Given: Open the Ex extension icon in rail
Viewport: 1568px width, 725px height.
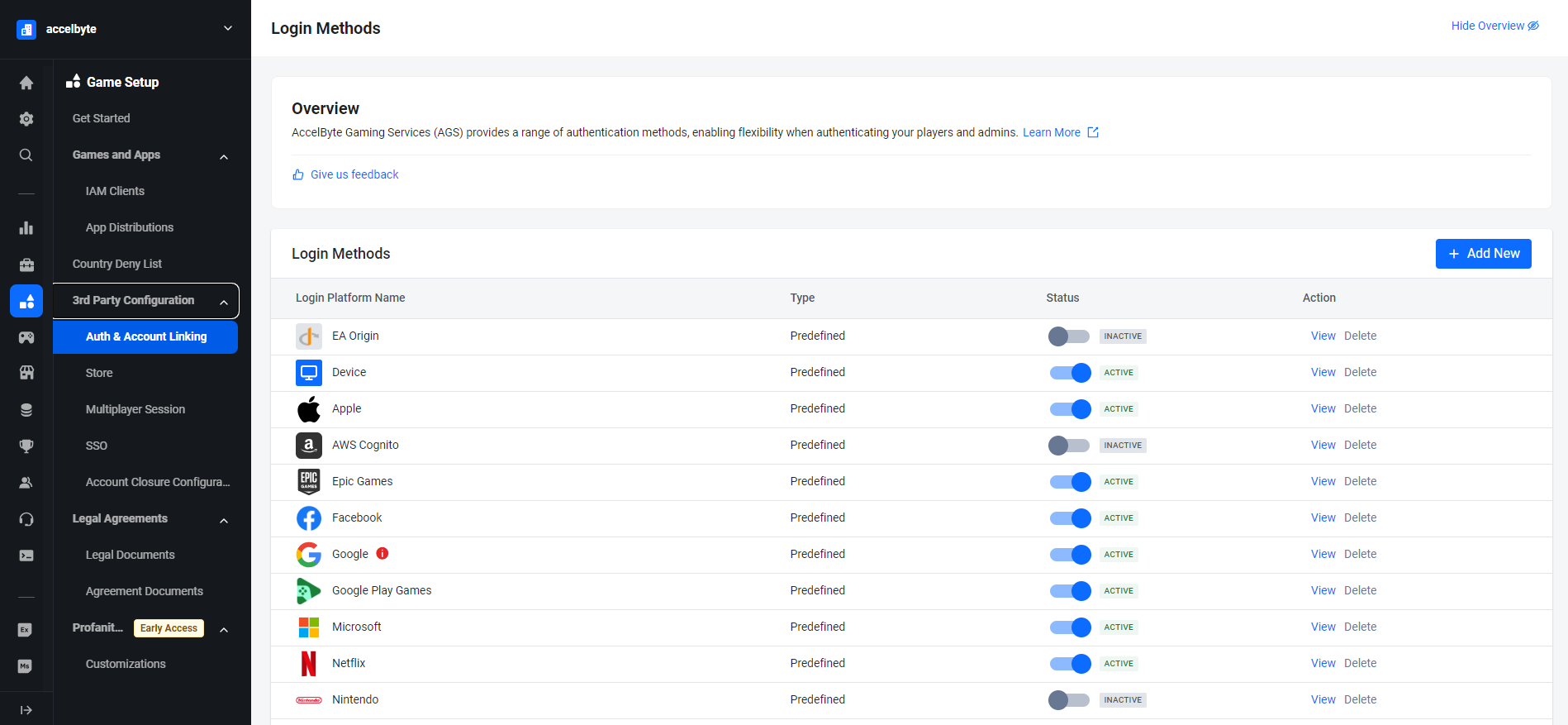Looking at the screenshot, I should tap(26, 630).
